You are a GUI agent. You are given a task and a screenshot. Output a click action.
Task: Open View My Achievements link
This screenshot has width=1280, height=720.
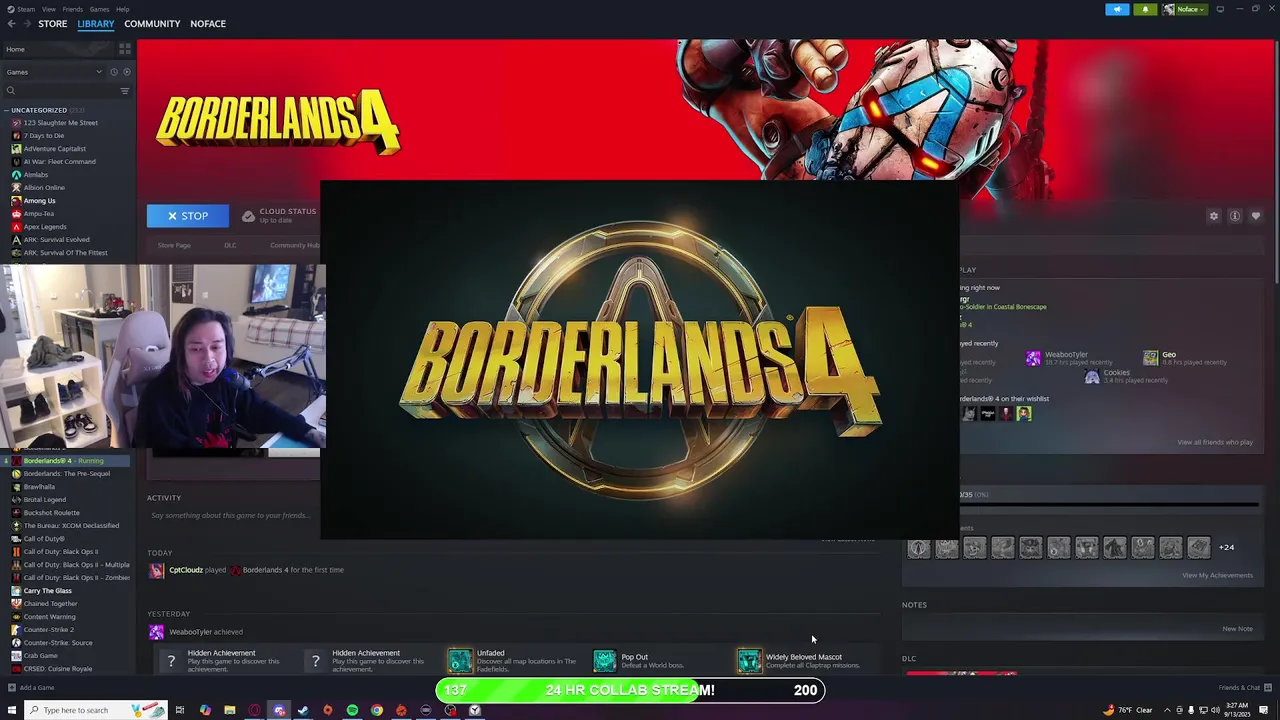(1217, 575)
